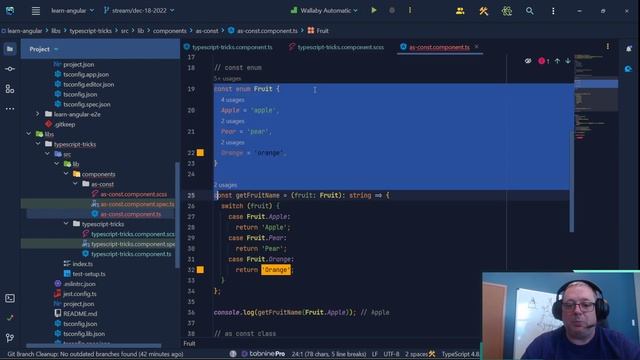Collapse the typescript-tricks components subfolder
640x360 pixels.
point(66,224)
